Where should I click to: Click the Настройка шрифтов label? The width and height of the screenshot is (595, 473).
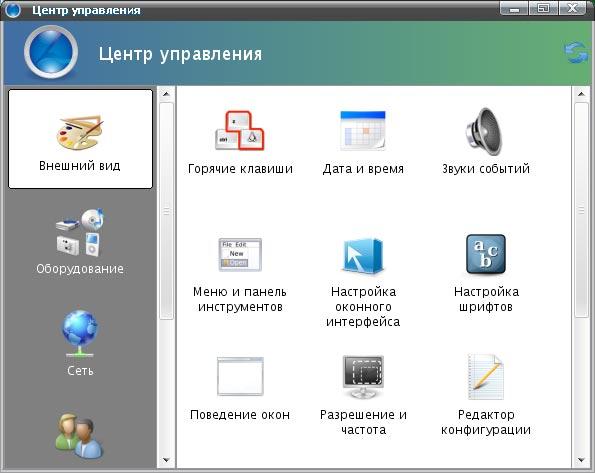(486, 299)
